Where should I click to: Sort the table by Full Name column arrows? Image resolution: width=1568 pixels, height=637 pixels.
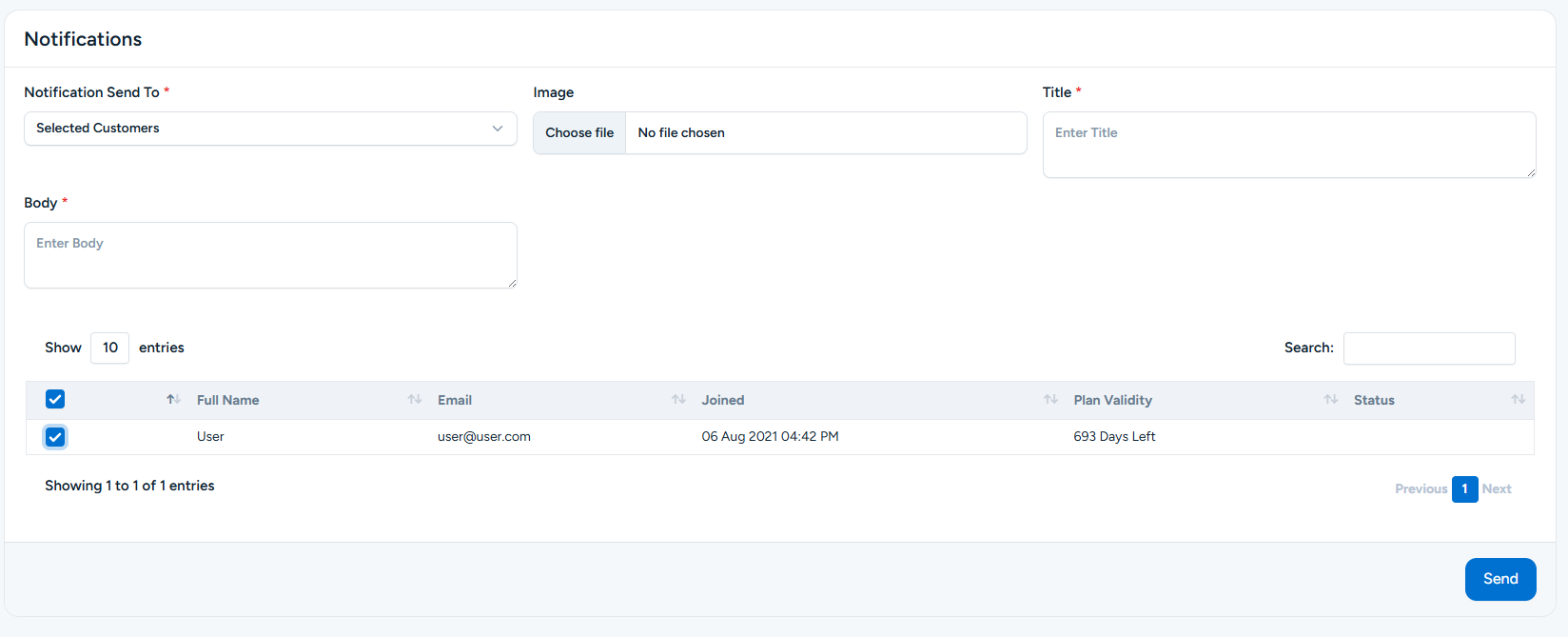pyautogui.click(x=414, y=400)
